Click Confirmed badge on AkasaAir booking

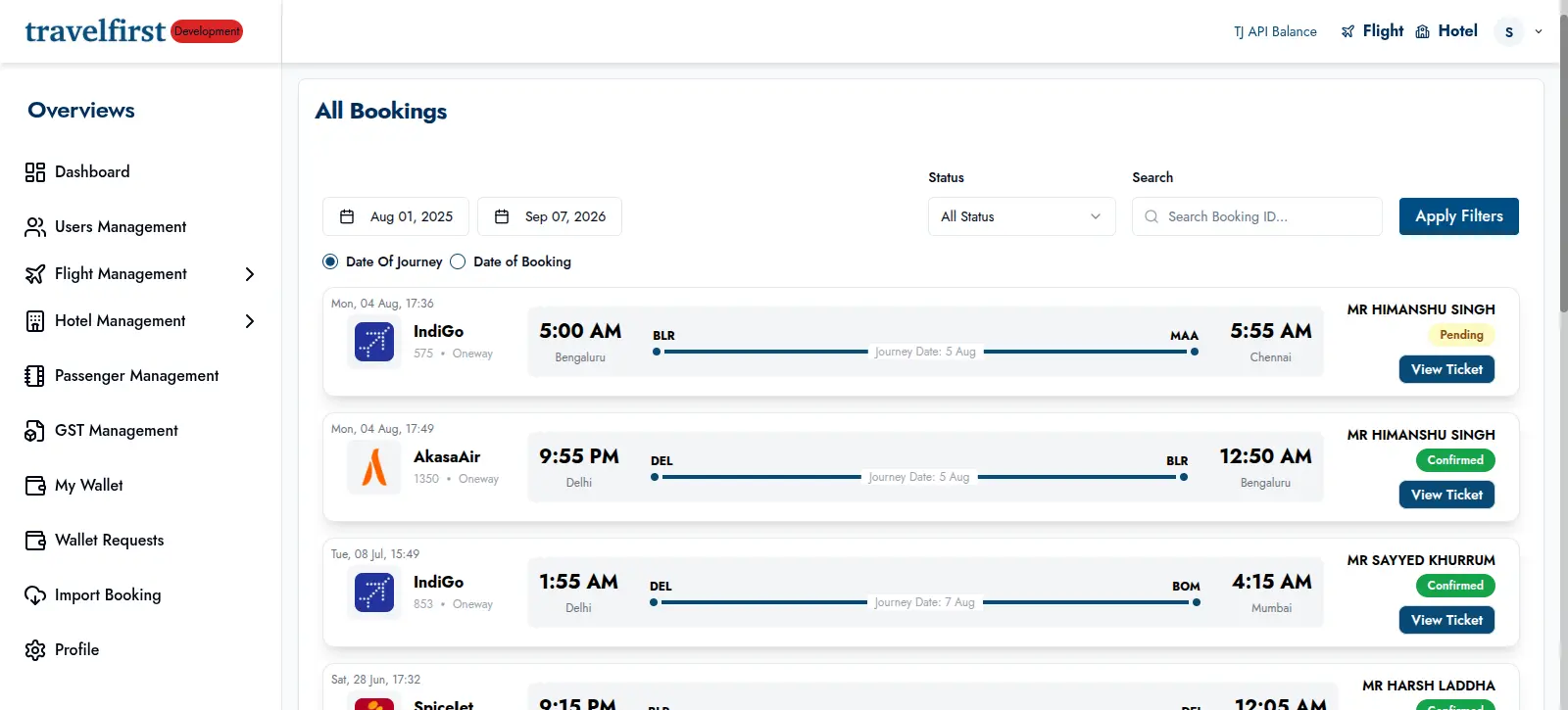(1455, 460)
